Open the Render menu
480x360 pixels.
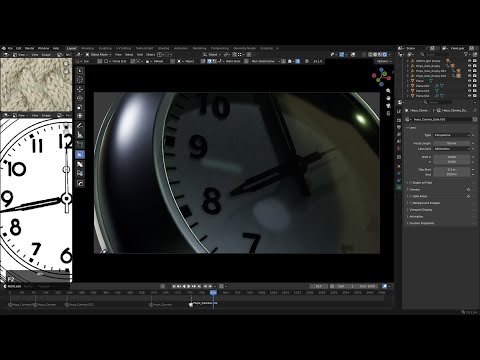(30, 48)
